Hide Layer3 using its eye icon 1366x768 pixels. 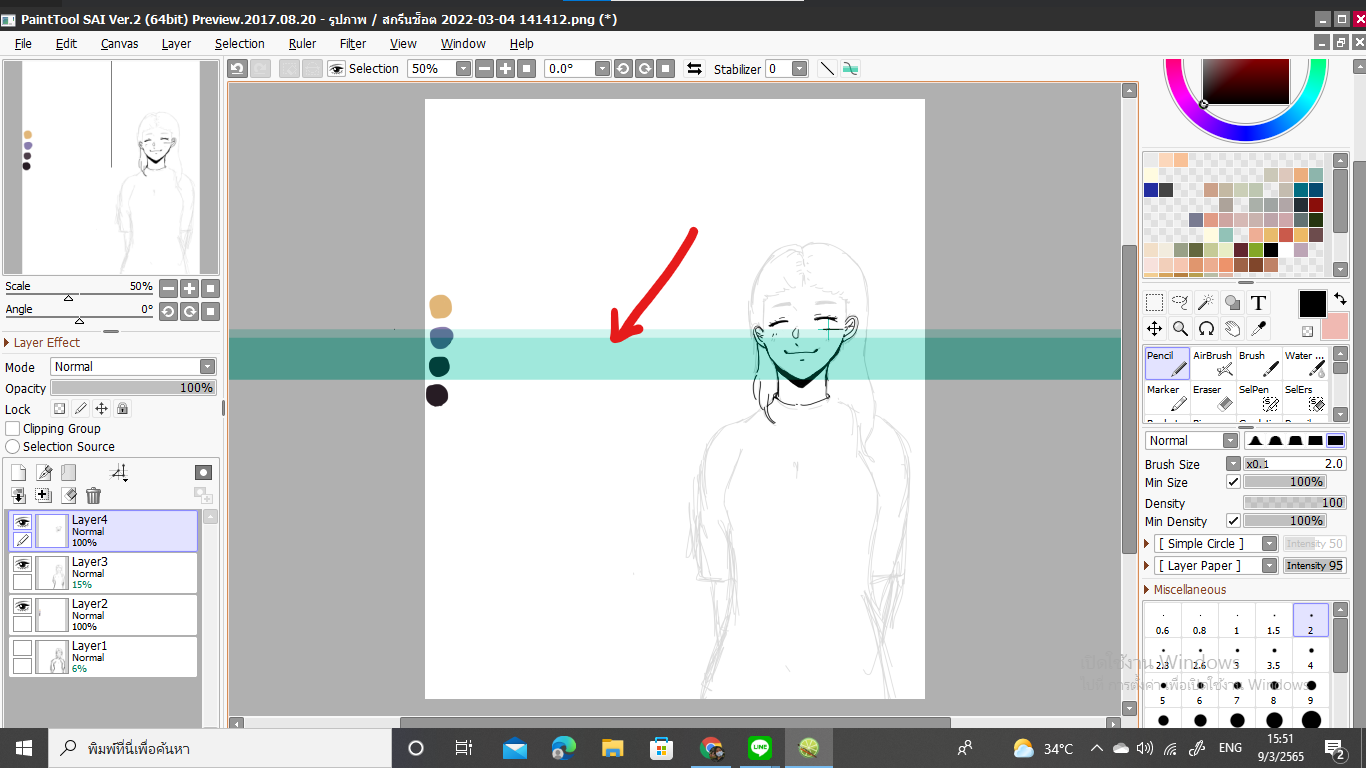pyautogui.click(x=22, y=564)
